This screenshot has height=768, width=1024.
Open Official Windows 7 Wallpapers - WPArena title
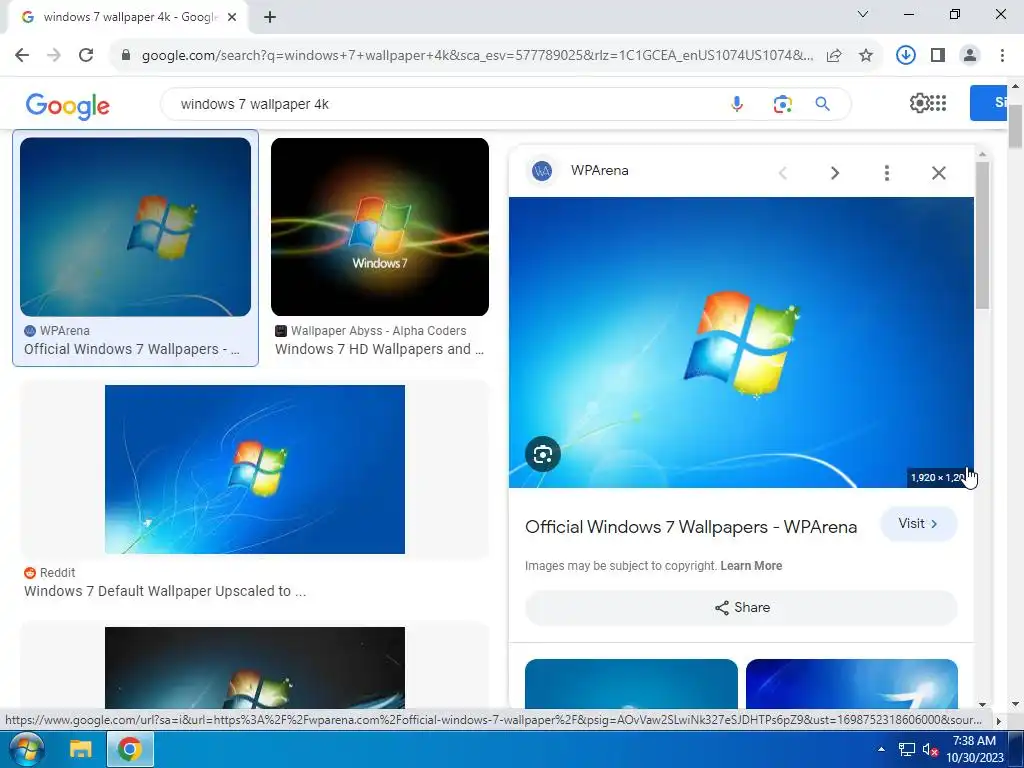691,527
